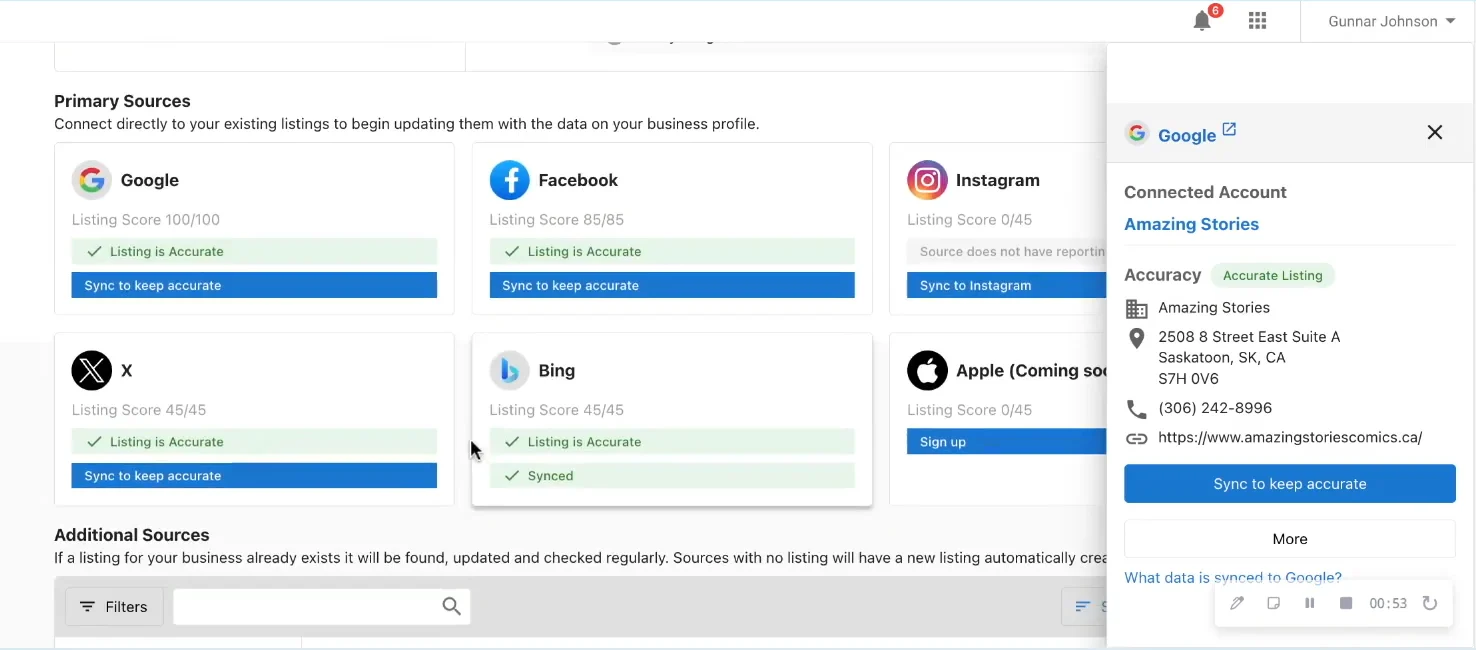Click Sync to Instagram button
Image resolution: width=1476 pixels, height=650 pixels.
pos(1006,285)
